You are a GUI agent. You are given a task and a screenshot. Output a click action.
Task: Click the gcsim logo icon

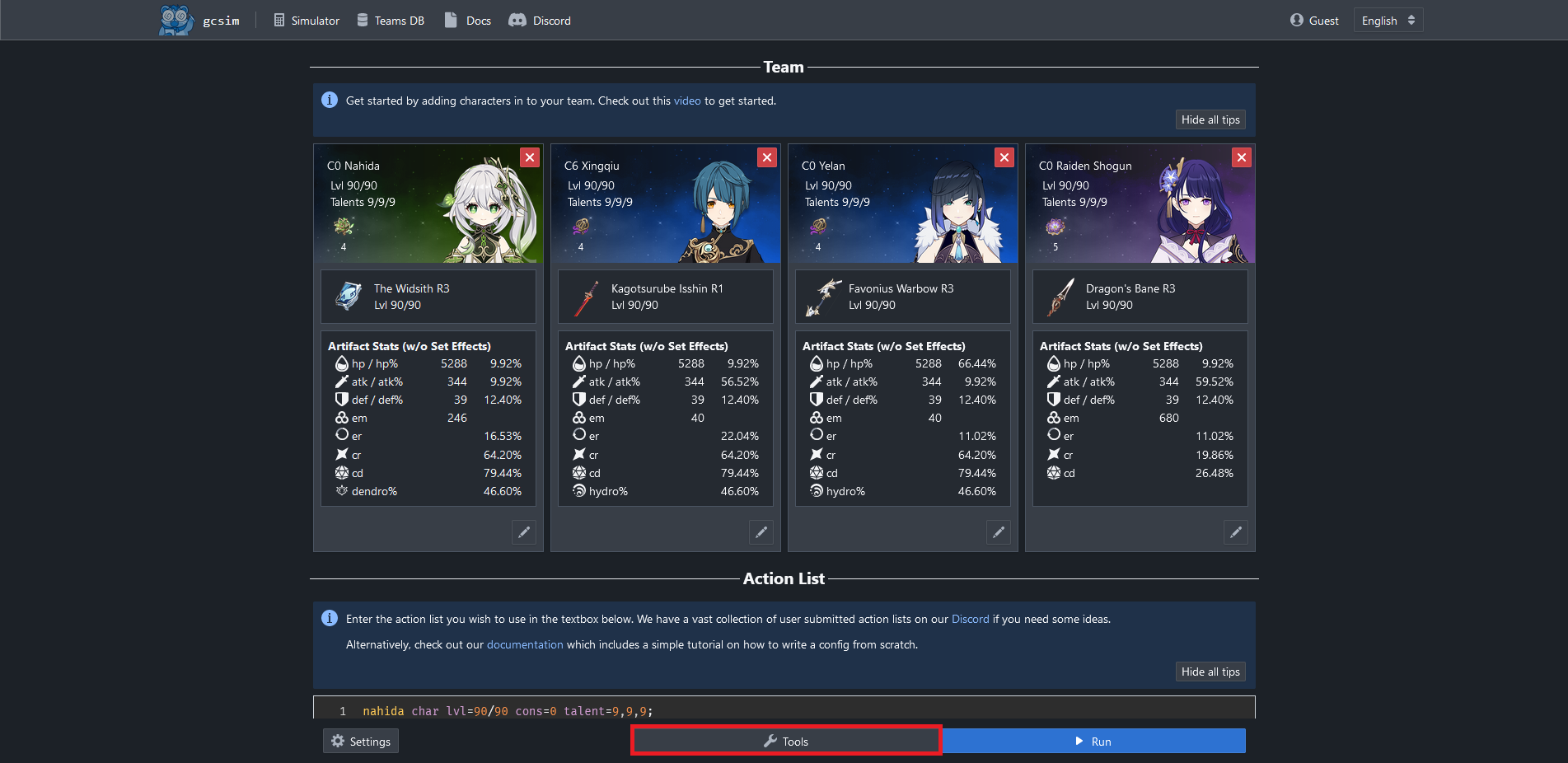pos(176,20)
